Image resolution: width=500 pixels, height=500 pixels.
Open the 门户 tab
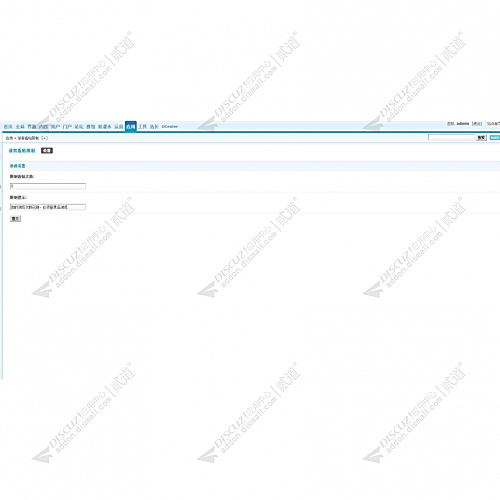click(x=67, y=127)
